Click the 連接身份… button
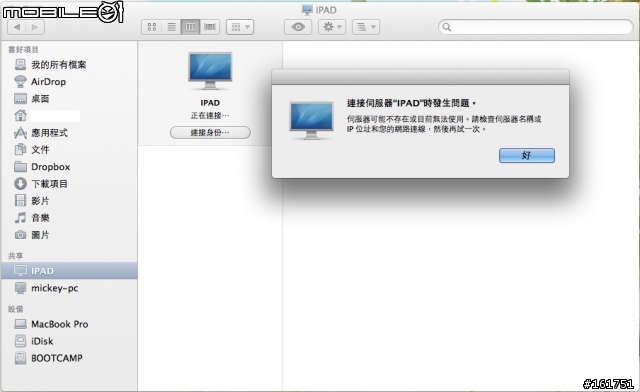The width and height of the screenshot is (640, 392). pos(210,132)
